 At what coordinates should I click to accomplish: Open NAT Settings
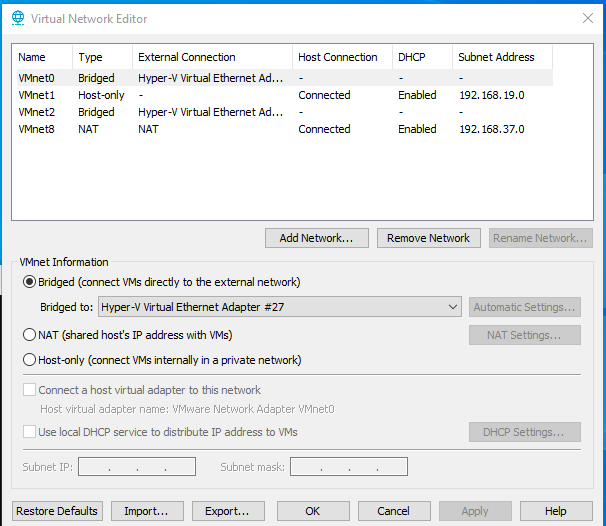pos(525,335)
